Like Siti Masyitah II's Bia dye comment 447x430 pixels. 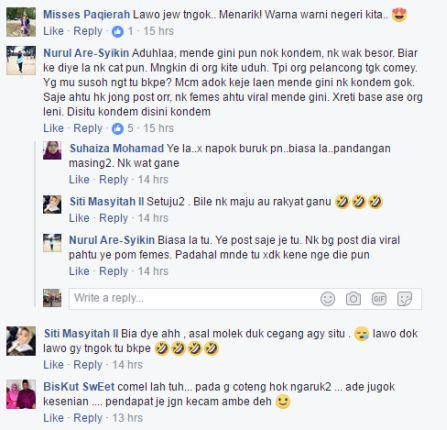(x=53, y=365)
